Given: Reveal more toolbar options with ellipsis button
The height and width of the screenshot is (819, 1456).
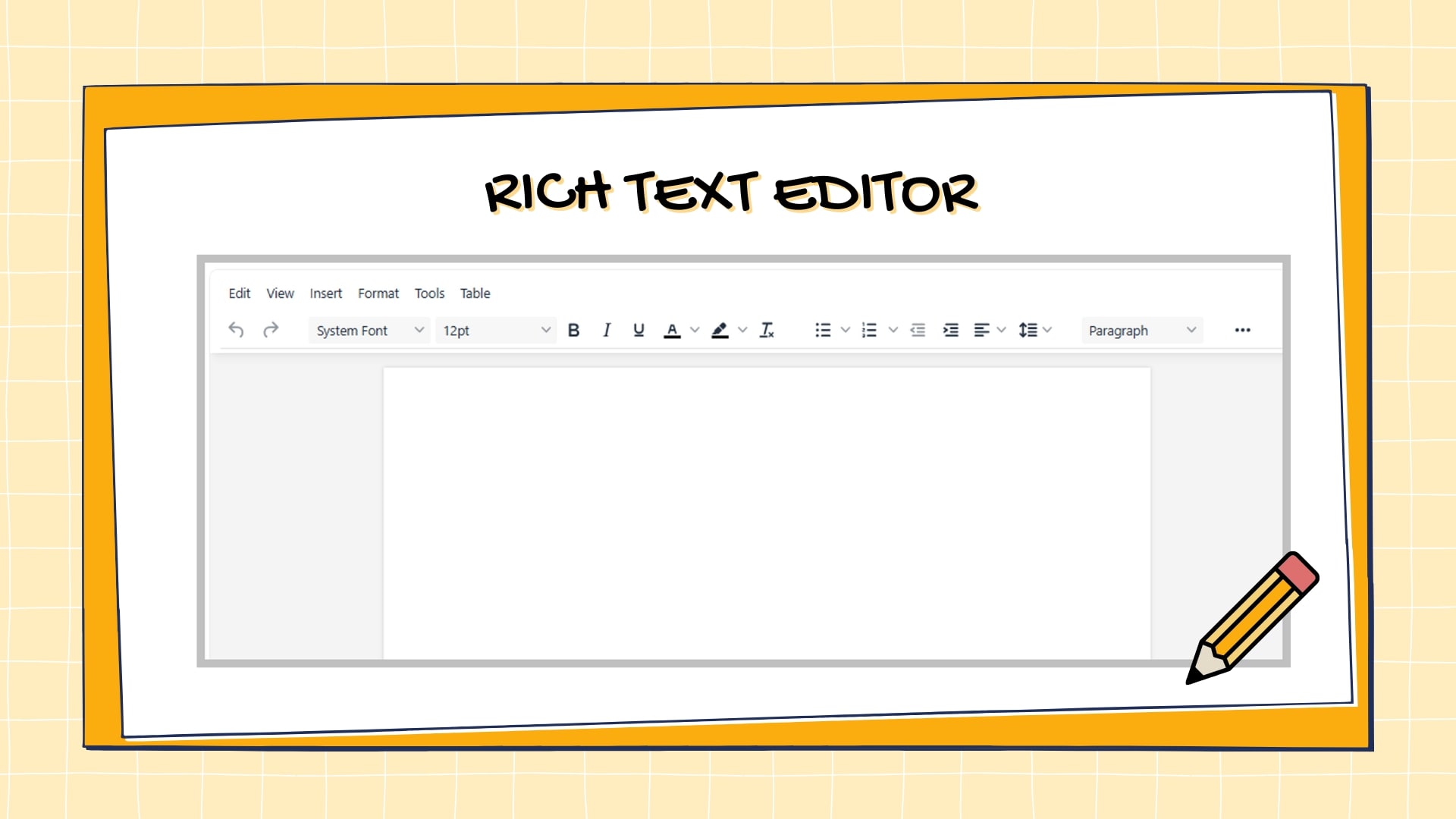Looking at the screenshot, I should [1242, 330].
